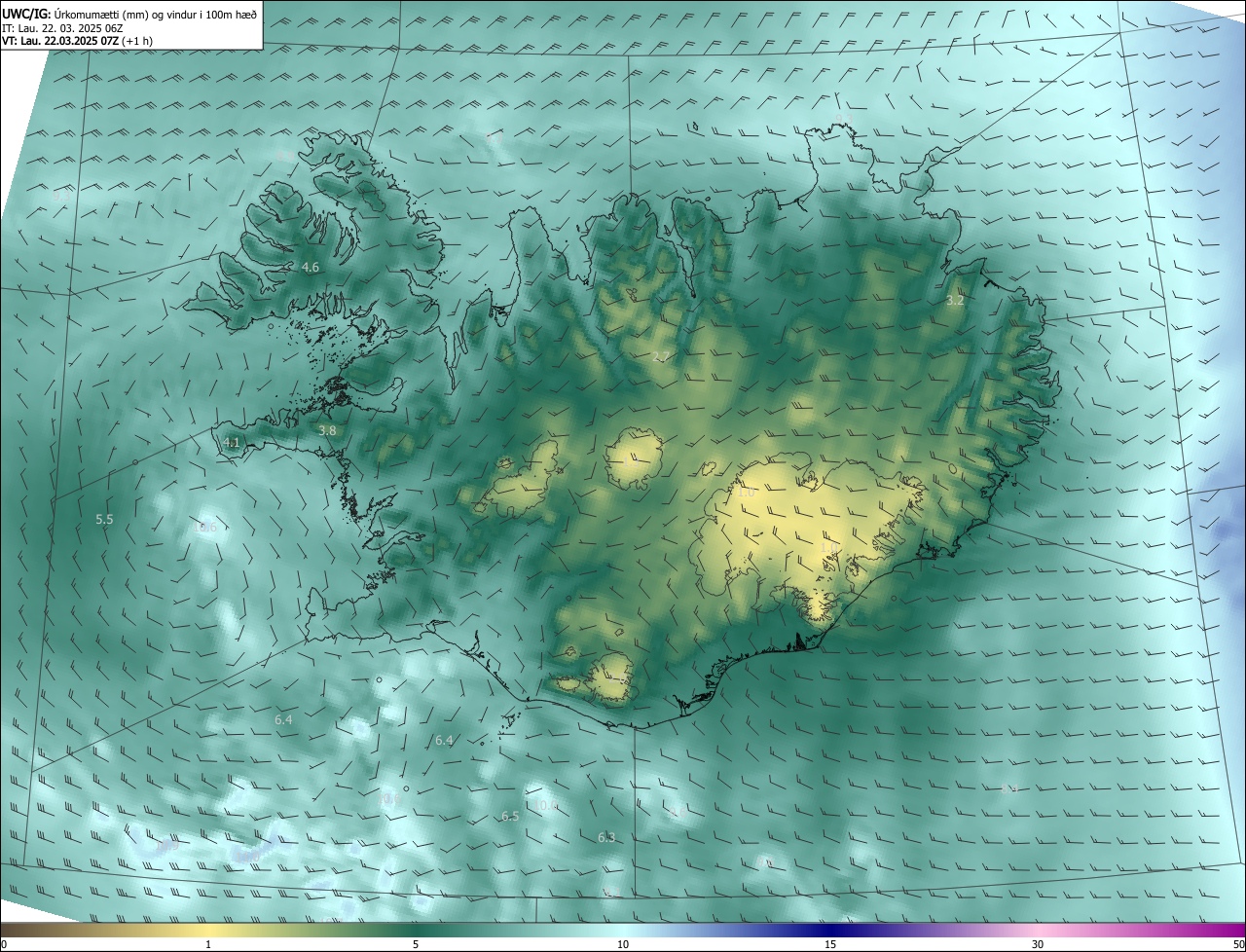The height and width of the screenshot is (952, 1246).
Task: Click the 4.6 value label on the map
Action: point(311,267)
